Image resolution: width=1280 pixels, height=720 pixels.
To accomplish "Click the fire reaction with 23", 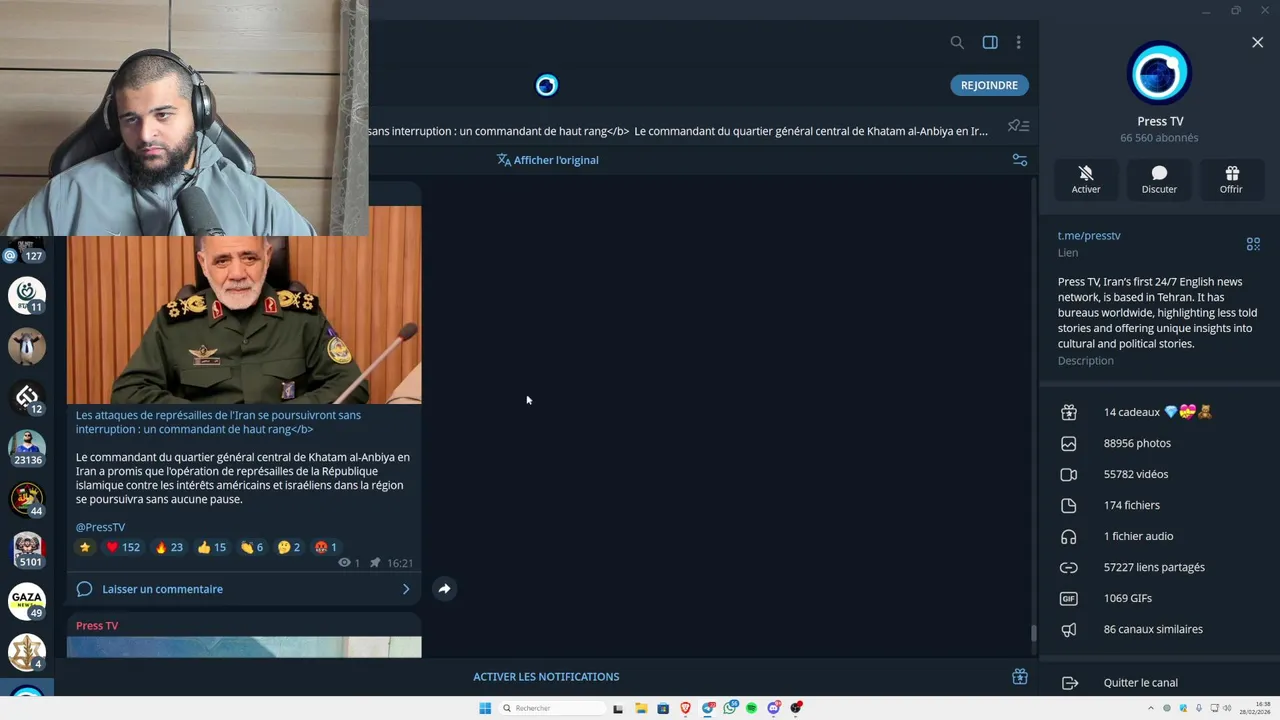I will [168, 547].
